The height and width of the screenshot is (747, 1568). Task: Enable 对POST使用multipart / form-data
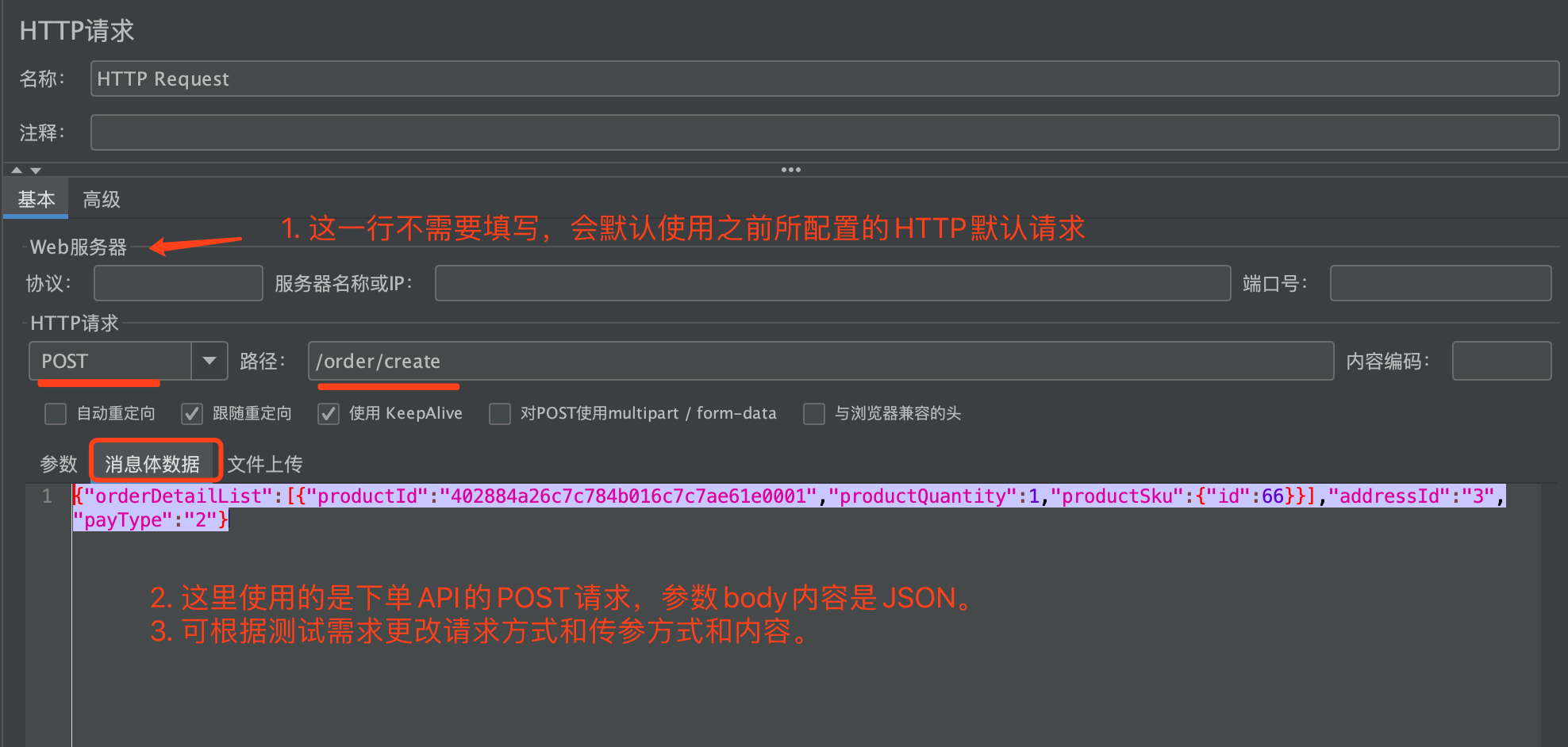(500, 413)
